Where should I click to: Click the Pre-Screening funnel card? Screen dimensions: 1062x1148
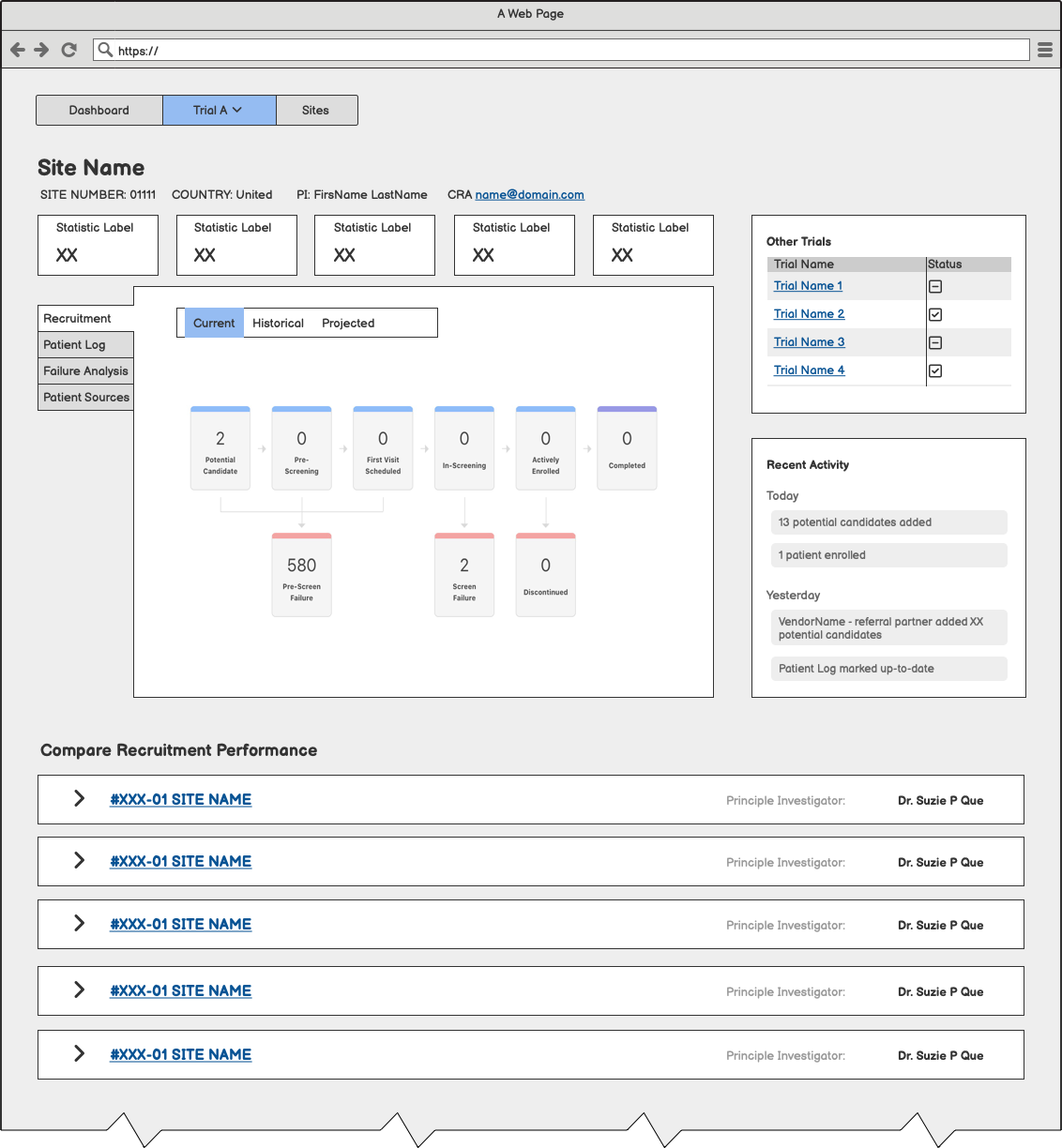point(301,448)
